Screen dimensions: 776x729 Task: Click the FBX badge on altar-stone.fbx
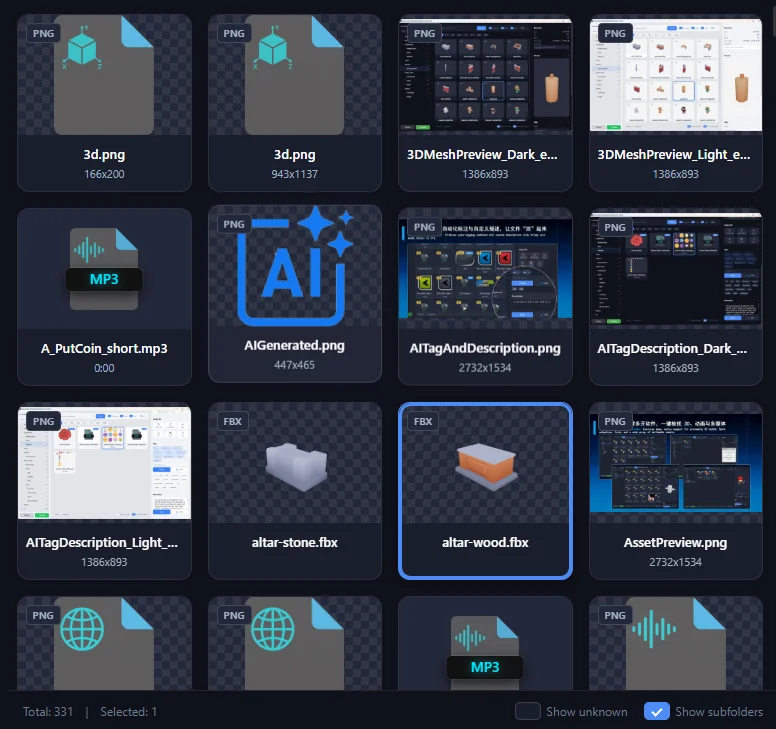(233, 422)
